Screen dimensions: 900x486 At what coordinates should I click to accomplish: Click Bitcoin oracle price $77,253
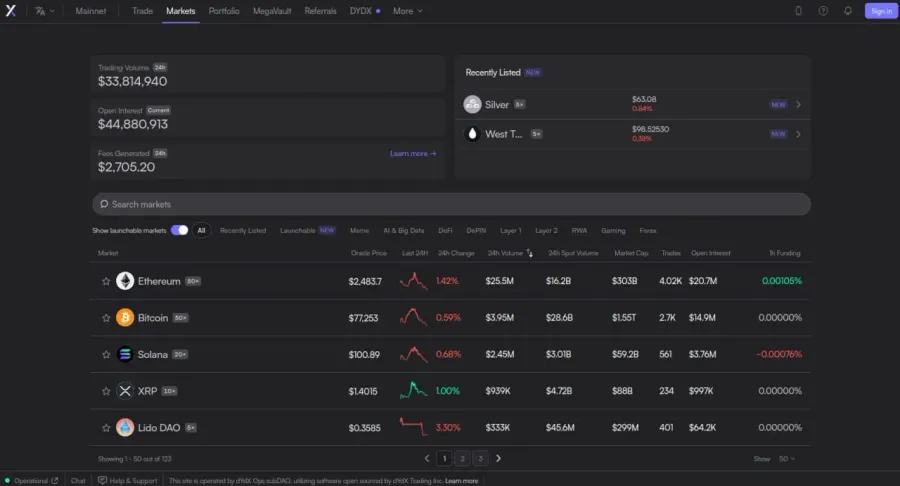[x=363, y=318]
